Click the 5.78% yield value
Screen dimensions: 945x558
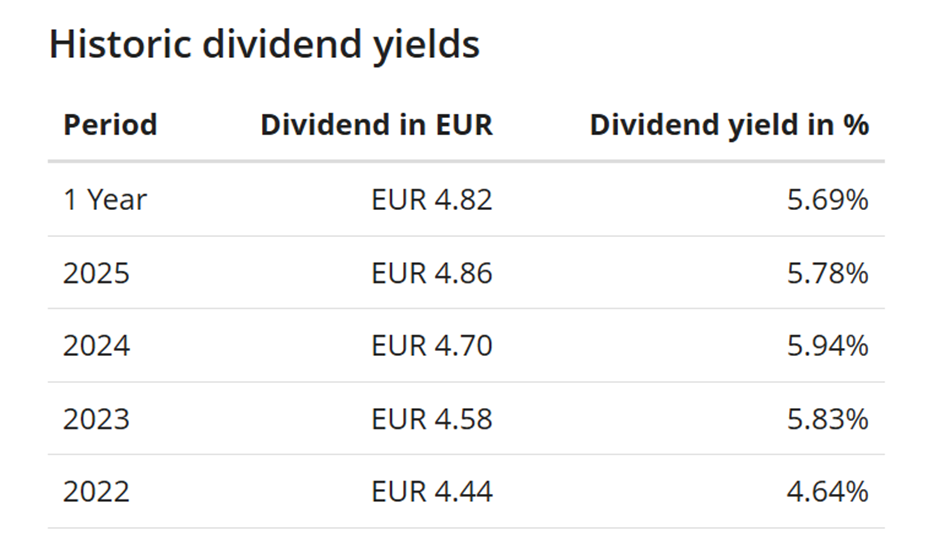click(827, 273)
